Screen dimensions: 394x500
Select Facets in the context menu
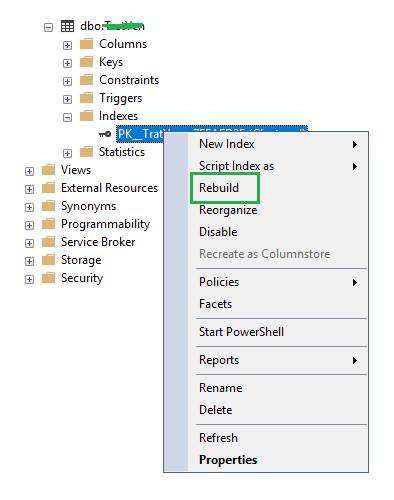click(x=278, y=304)
